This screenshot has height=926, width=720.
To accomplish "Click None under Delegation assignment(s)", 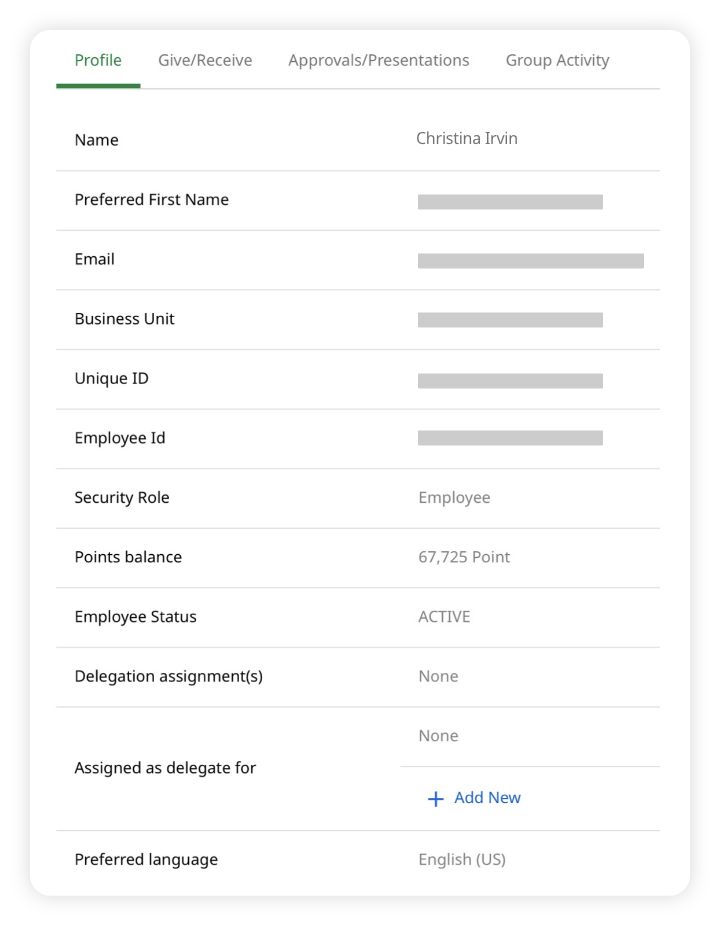I will click(x=438, y=676).
